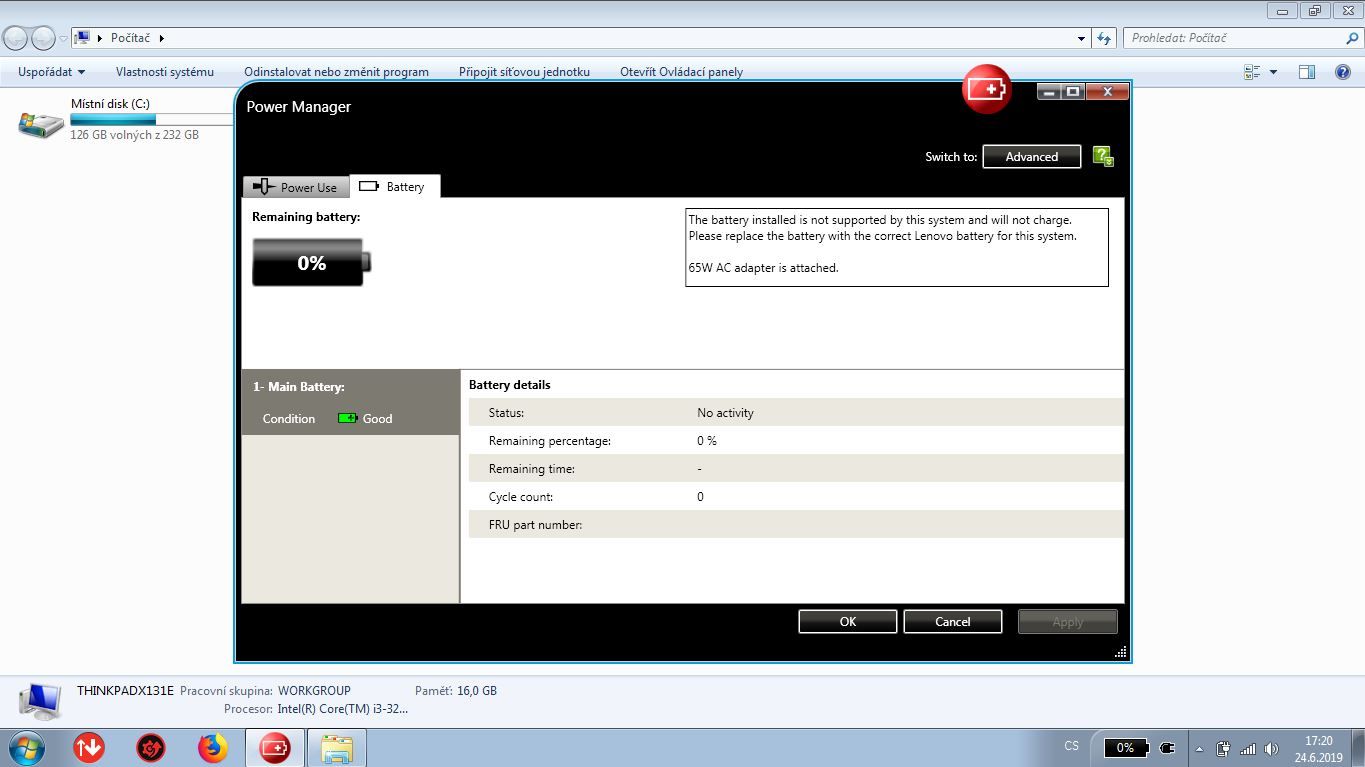Click the Remaining time row
The width and height of the screenshot is (1365, 767).
[x=796, y=468]
